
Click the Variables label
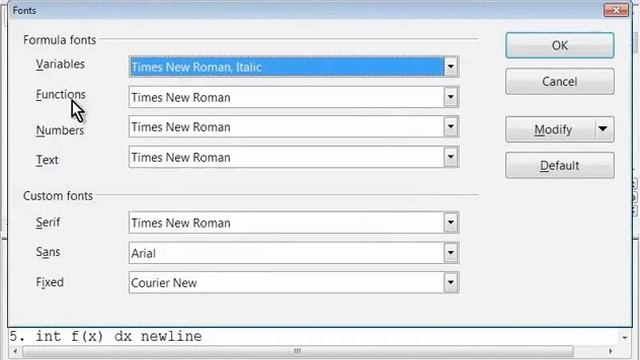tap(60, 64)
